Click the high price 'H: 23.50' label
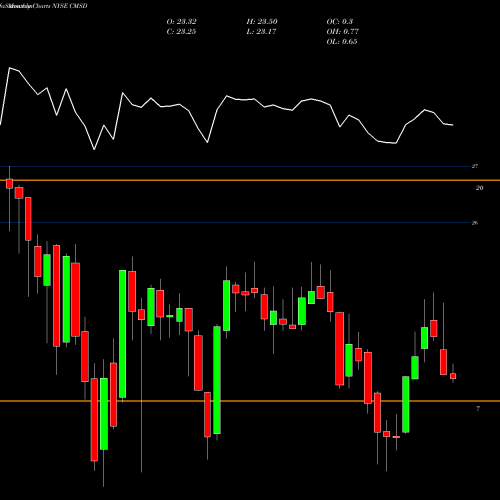 (262, 22)
